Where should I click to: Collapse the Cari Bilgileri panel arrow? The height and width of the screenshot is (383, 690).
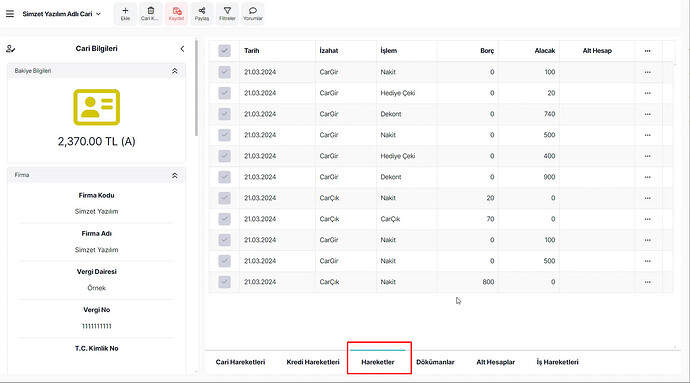pyautogui.click(x=182, y=49)
